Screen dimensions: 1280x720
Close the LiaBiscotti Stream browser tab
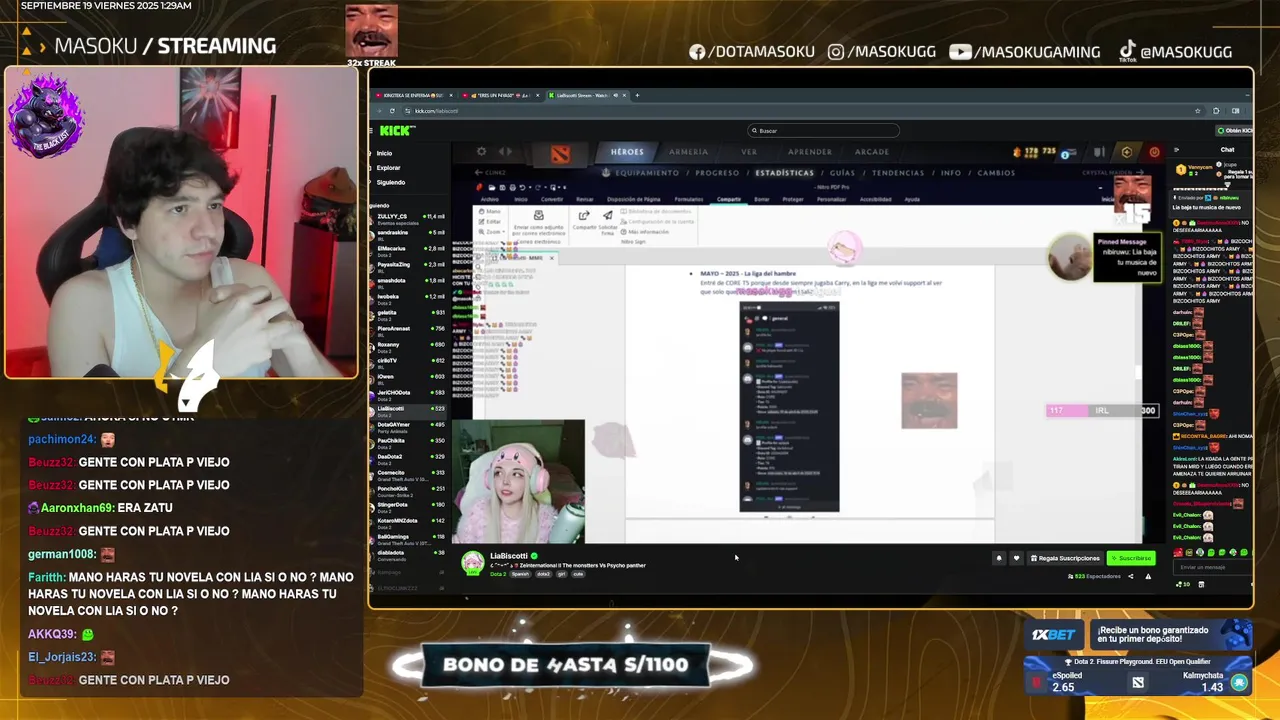624,95
